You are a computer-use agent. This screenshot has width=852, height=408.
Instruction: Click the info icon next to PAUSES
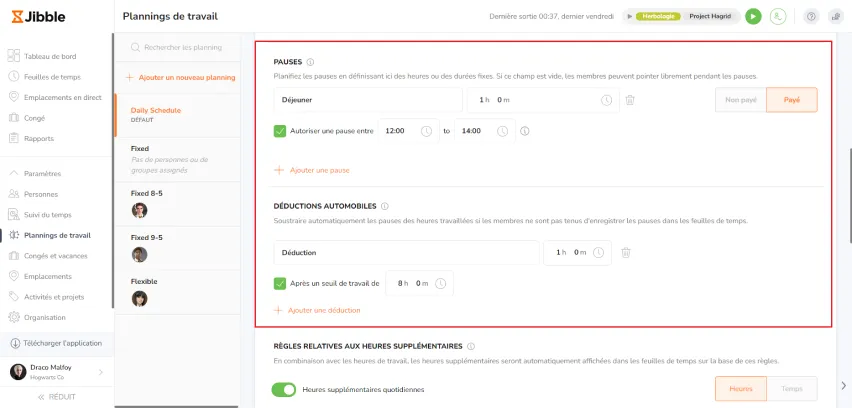click(x=311, y=62)
